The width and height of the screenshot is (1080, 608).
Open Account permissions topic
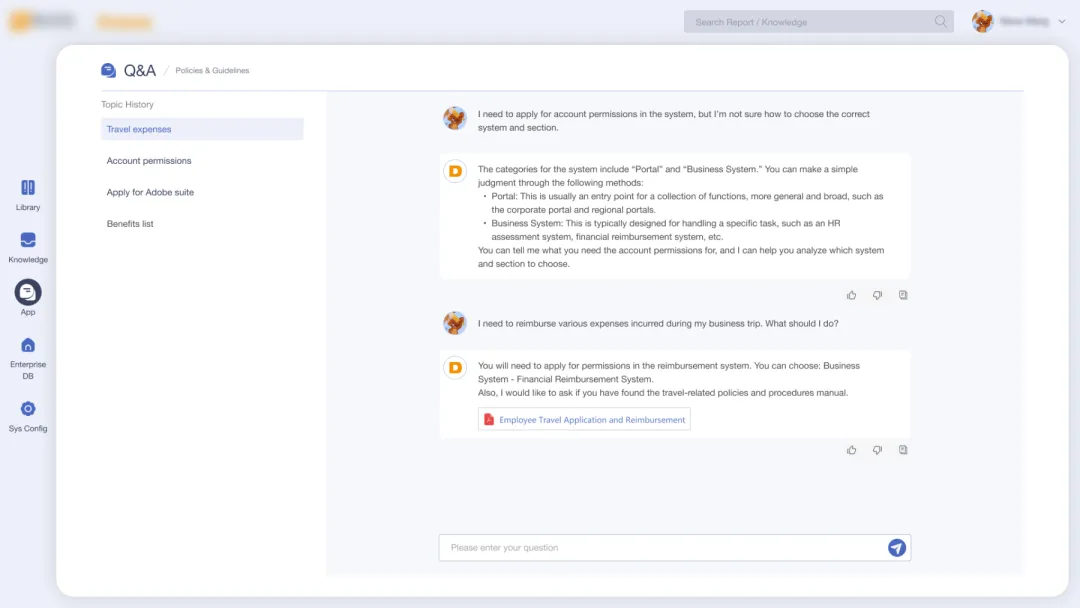[149, 161]
